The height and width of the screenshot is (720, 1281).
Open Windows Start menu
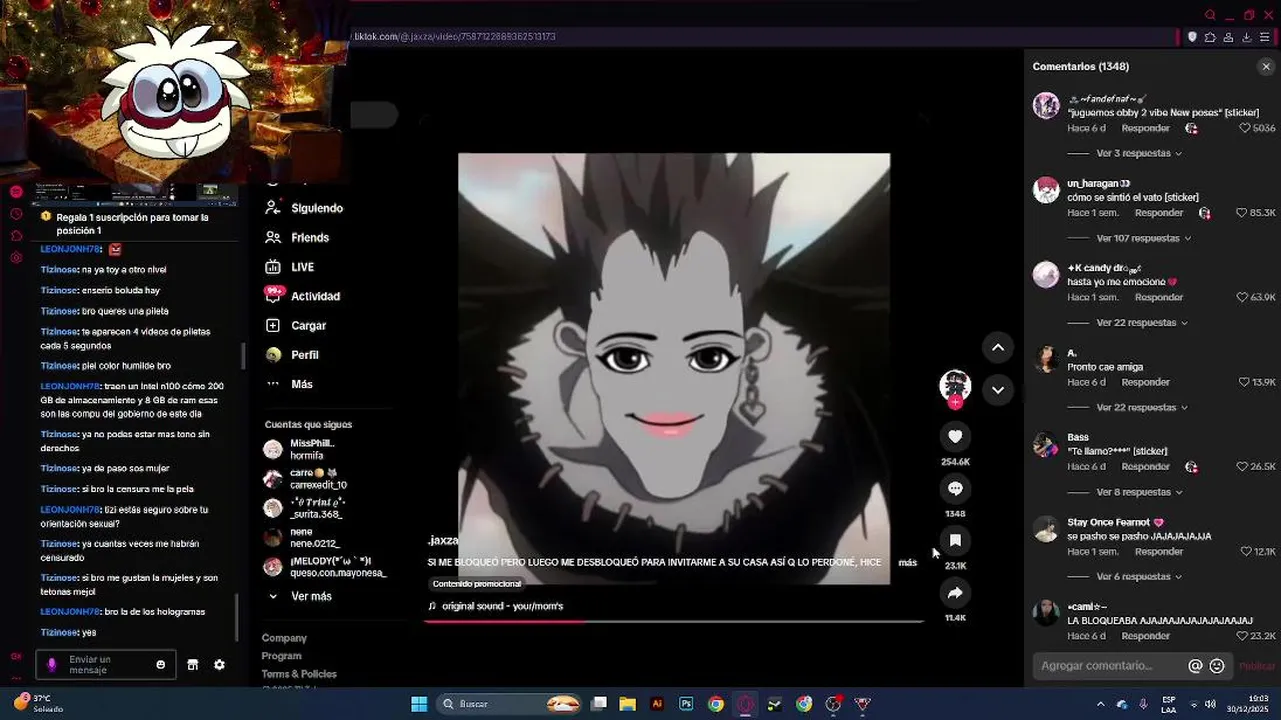click(x=419, y=704)
